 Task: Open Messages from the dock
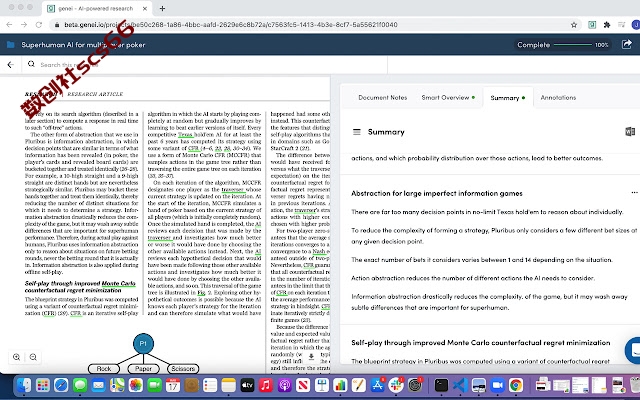pyautogui.click(x=80, y=385)
